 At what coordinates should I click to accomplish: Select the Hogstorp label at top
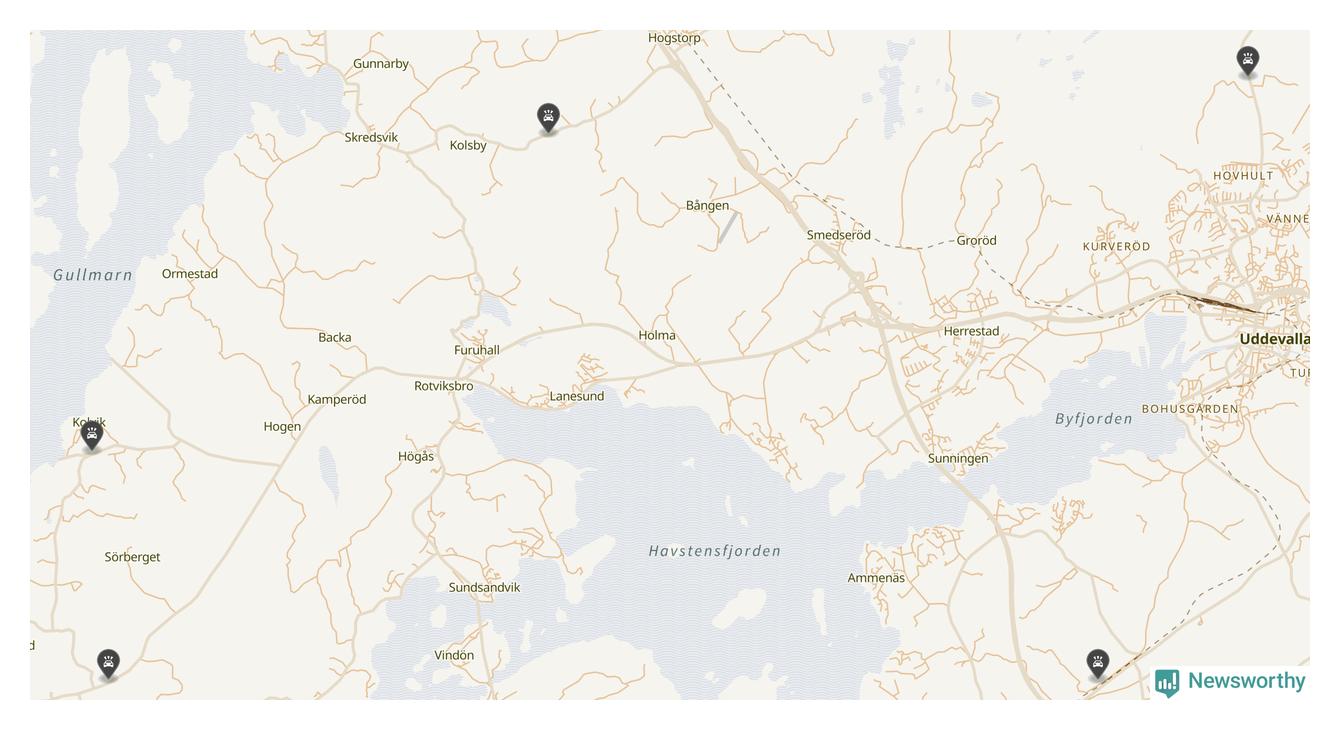click(674, 38)
